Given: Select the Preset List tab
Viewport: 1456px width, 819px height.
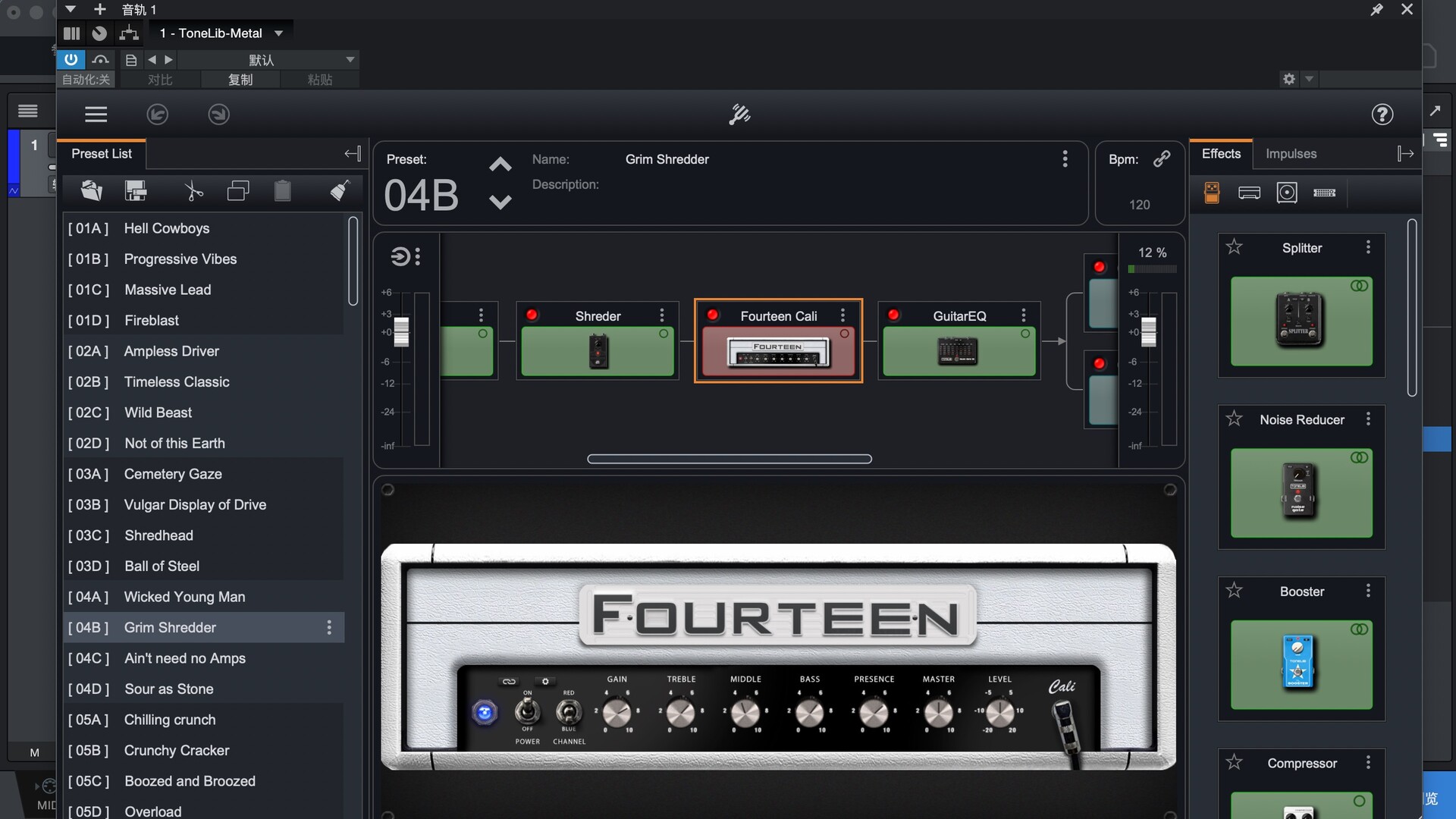Looking at the screenshot, I should [x=102, y=154].
